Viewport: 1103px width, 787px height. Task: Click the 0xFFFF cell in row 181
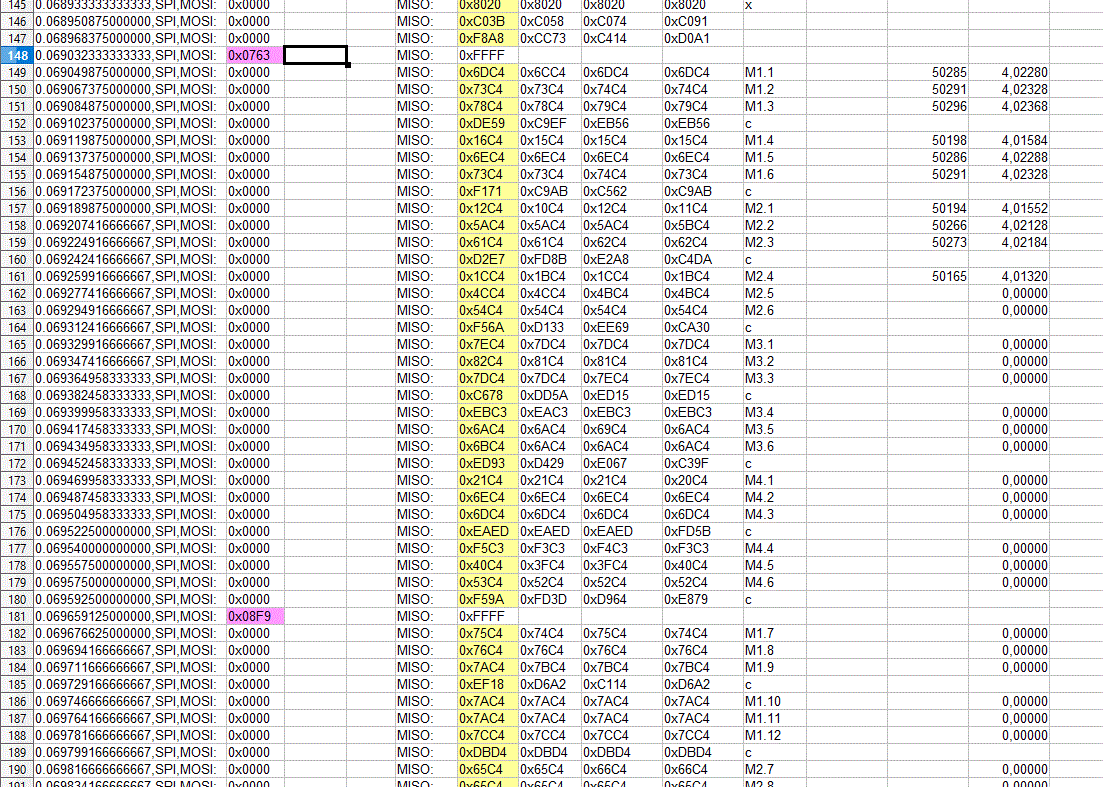click(486, 617)
